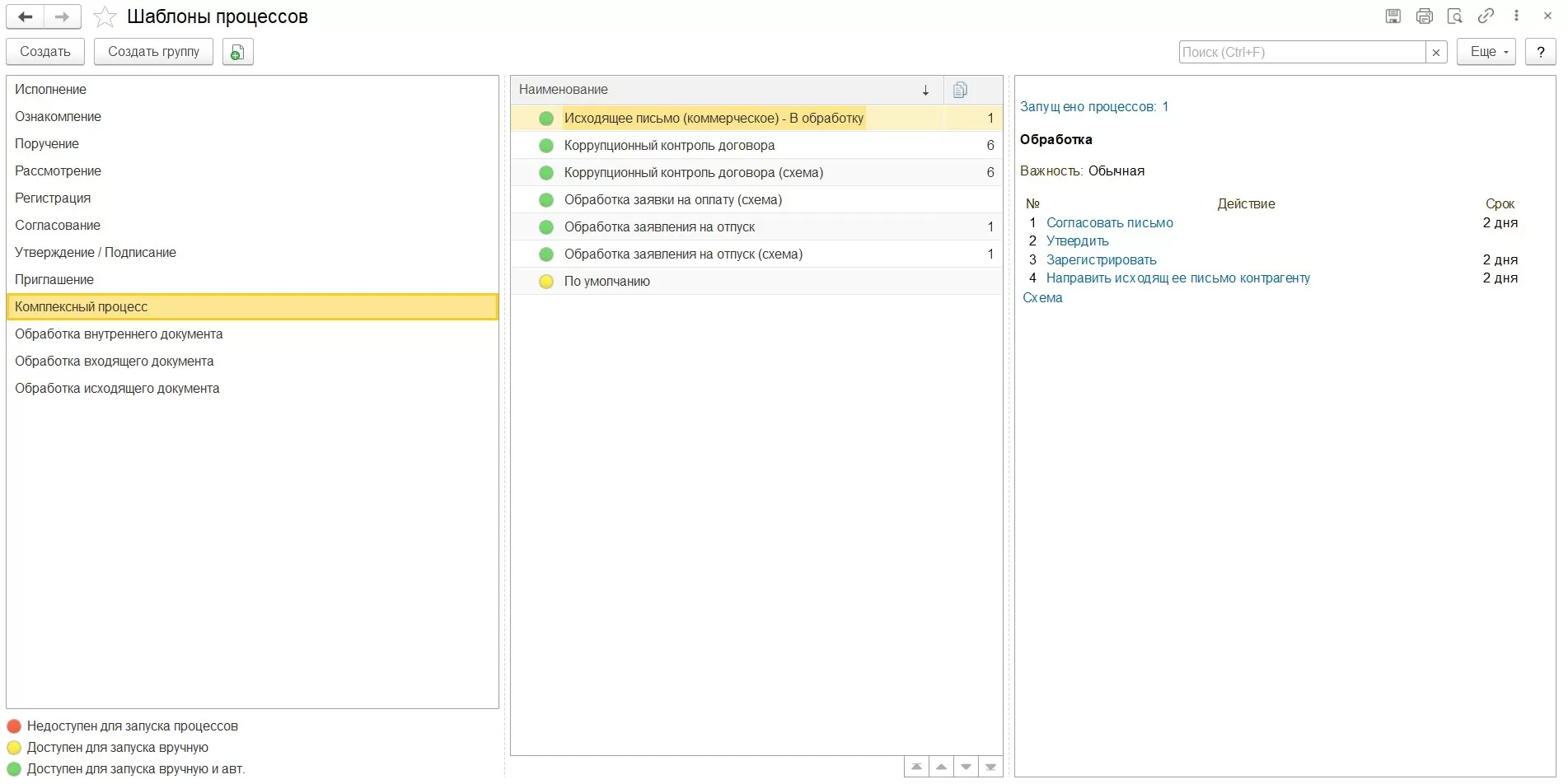Open the 'Еще' dropdown menu
The width and height of the screenshot is (1568, 784).
pos(1486,52)
